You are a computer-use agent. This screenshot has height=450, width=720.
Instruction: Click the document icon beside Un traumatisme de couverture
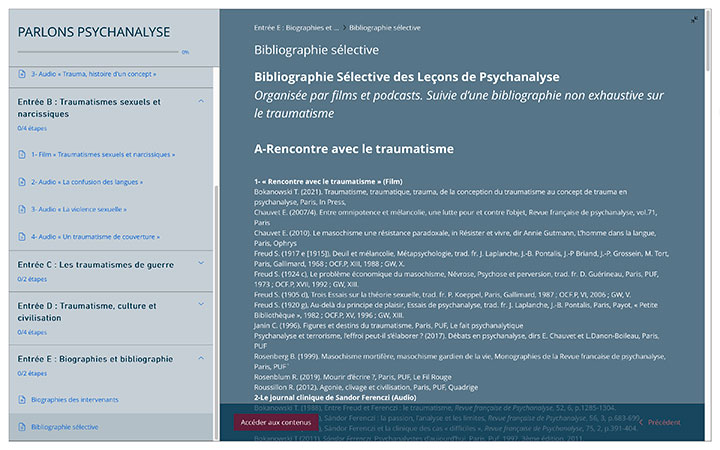click(x=22, y=237)
